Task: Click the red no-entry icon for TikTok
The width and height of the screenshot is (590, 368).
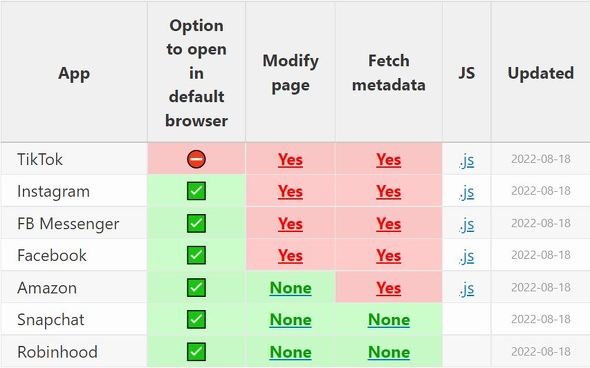Action: click(x=196, y=159)
